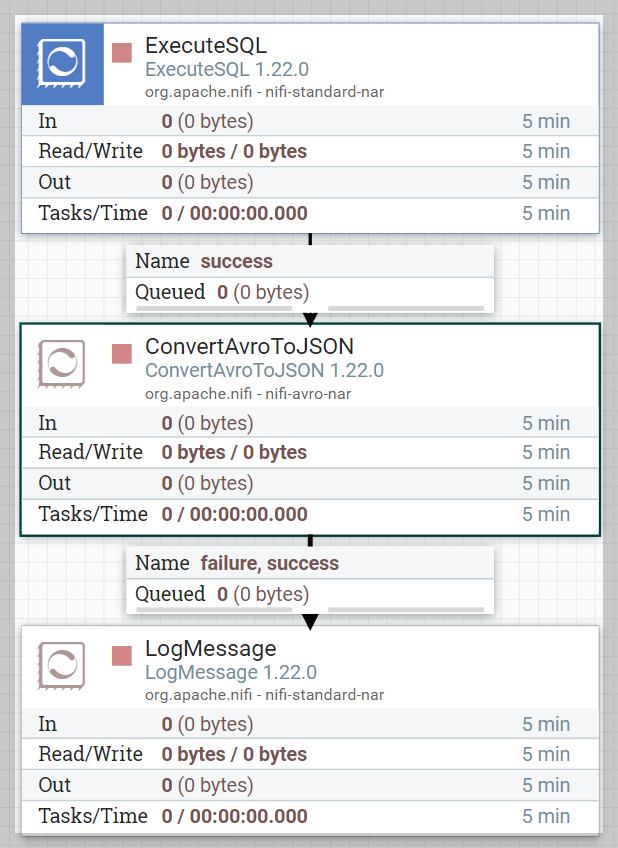Screen dimensions: 618x848
Task: Click the ExecuteSQL processor icon
Action: [x=62, y=64]
